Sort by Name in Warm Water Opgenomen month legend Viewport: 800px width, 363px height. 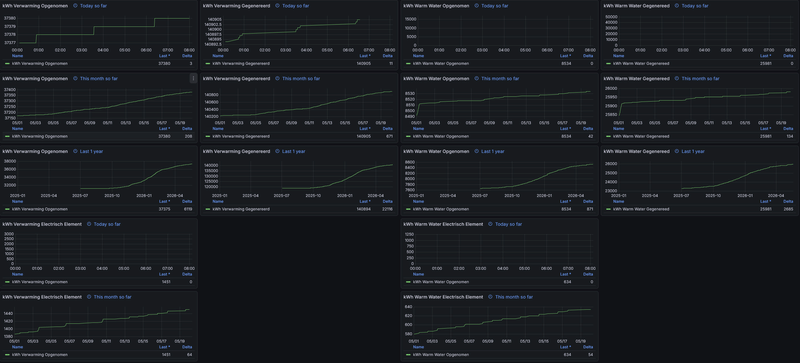(x=418, y=129)
